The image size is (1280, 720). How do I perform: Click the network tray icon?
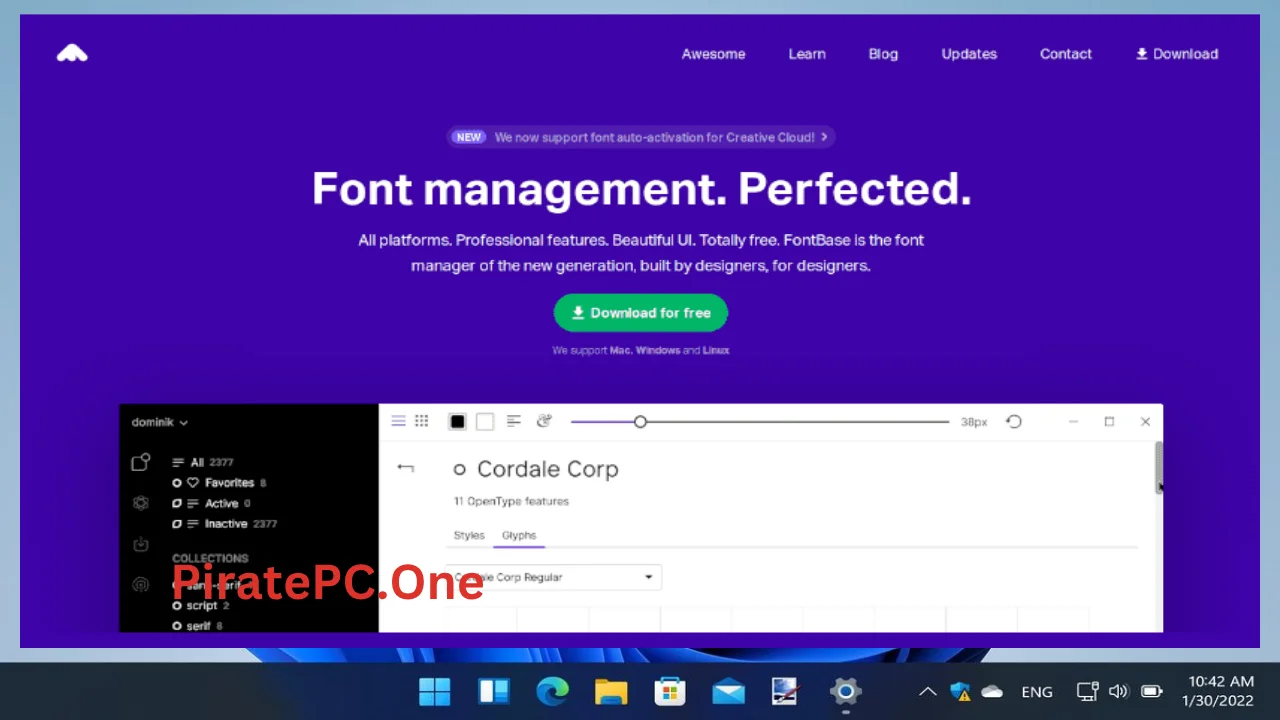tap(1087, 691)
